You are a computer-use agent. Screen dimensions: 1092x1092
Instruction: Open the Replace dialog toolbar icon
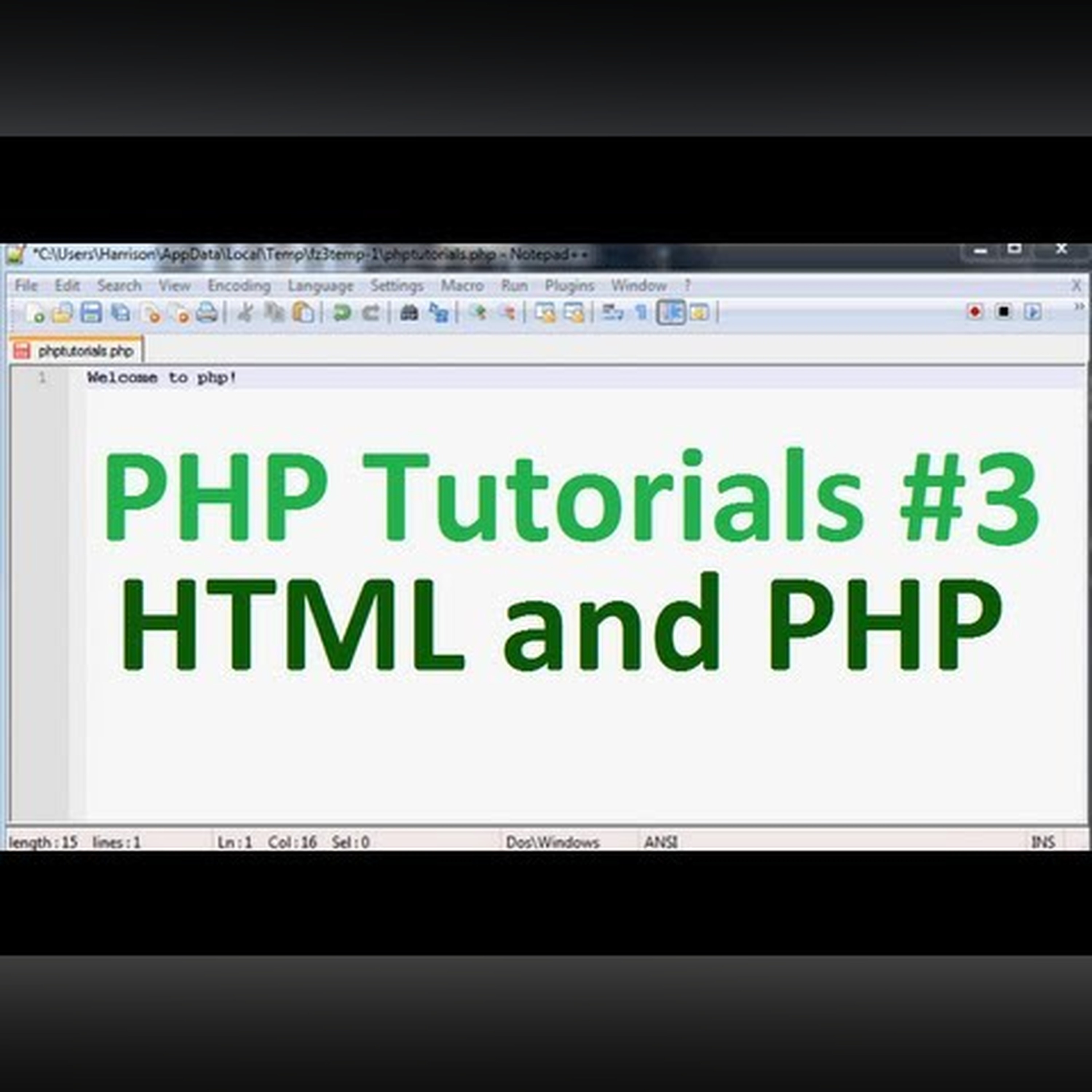click(x=439, y=313)
